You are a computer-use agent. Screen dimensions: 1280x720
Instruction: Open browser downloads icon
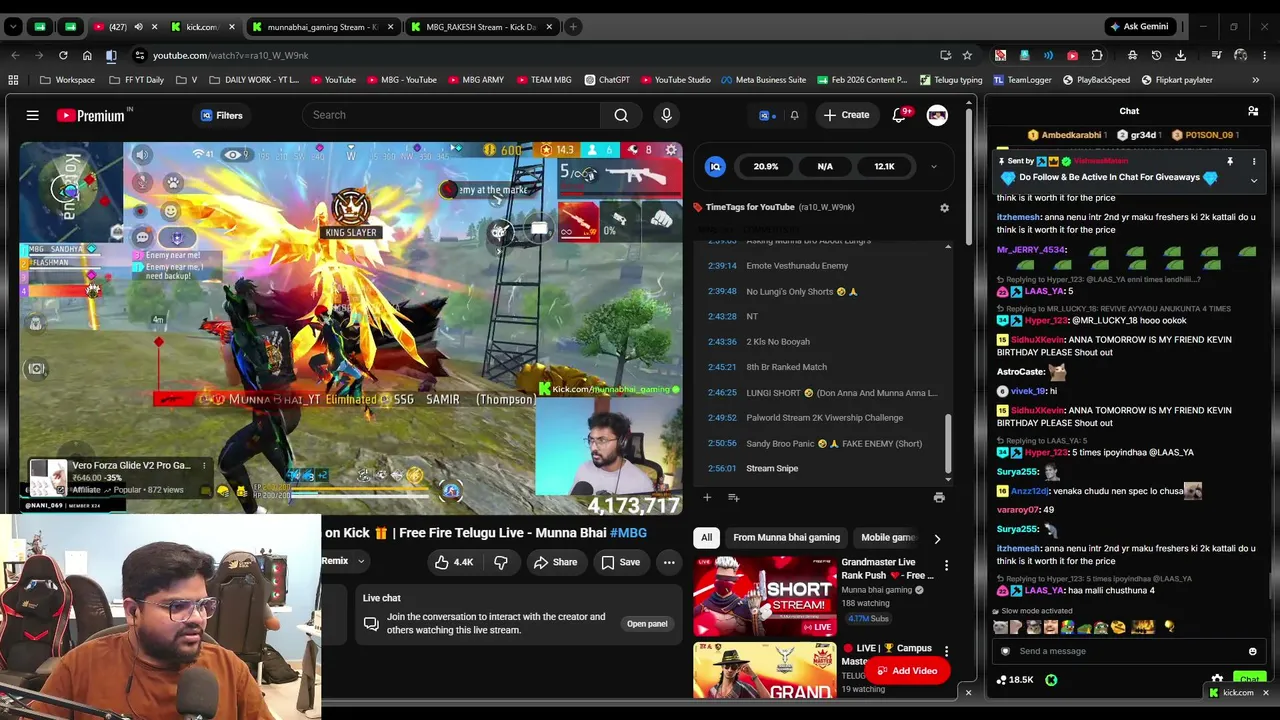1181,56
